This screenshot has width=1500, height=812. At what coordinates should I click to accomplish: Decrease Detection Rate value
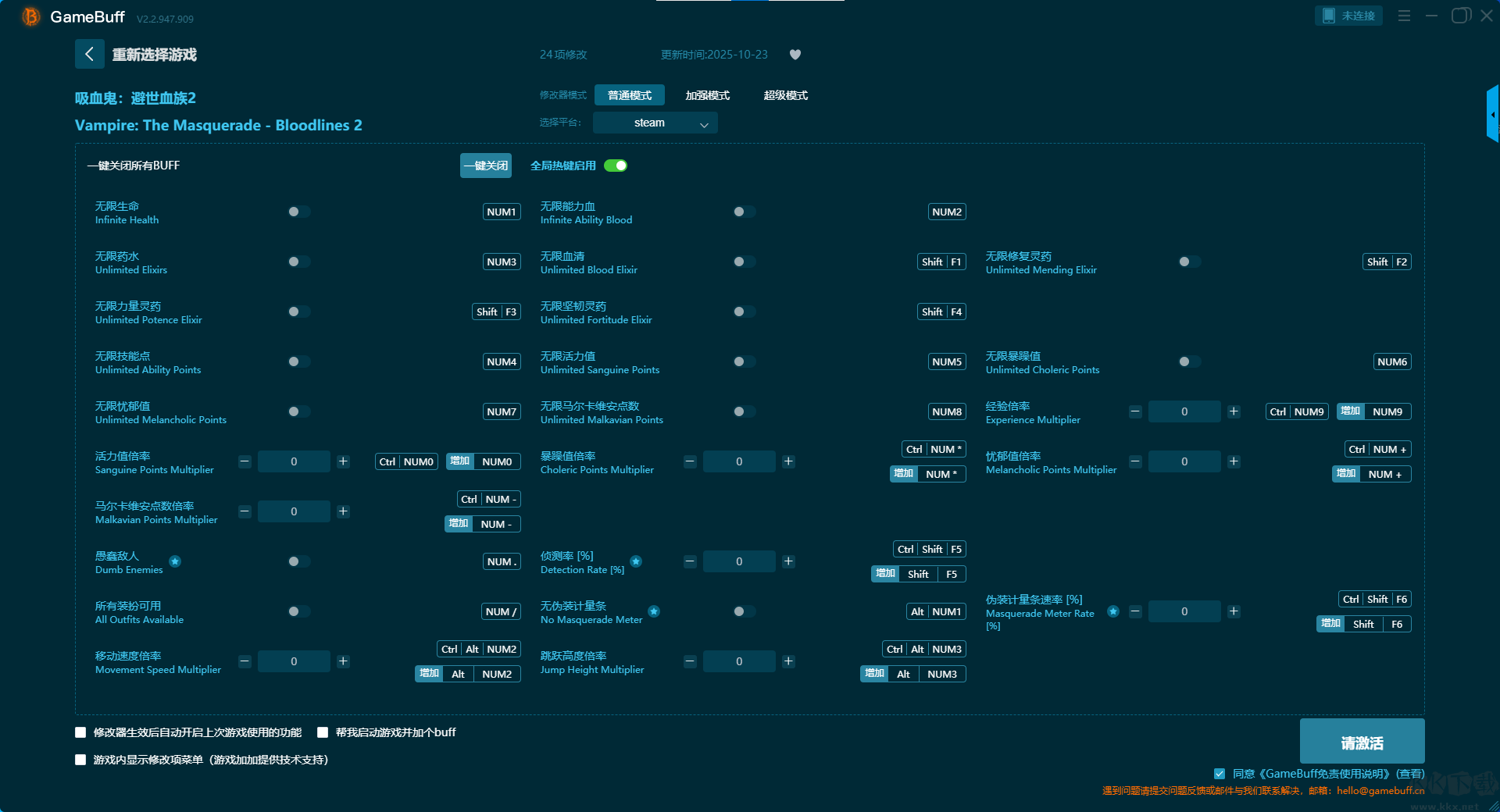click(x=690, y=561)
